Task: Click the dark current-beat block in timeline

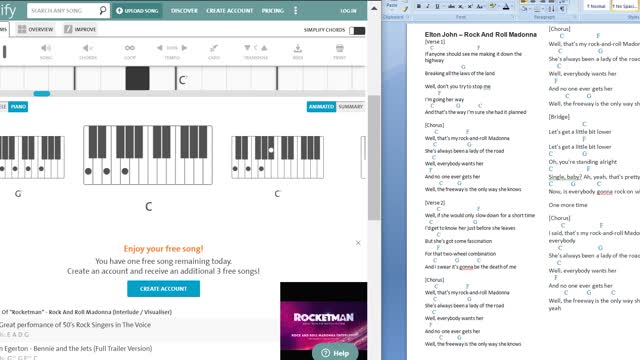Action: click(137, 78)
